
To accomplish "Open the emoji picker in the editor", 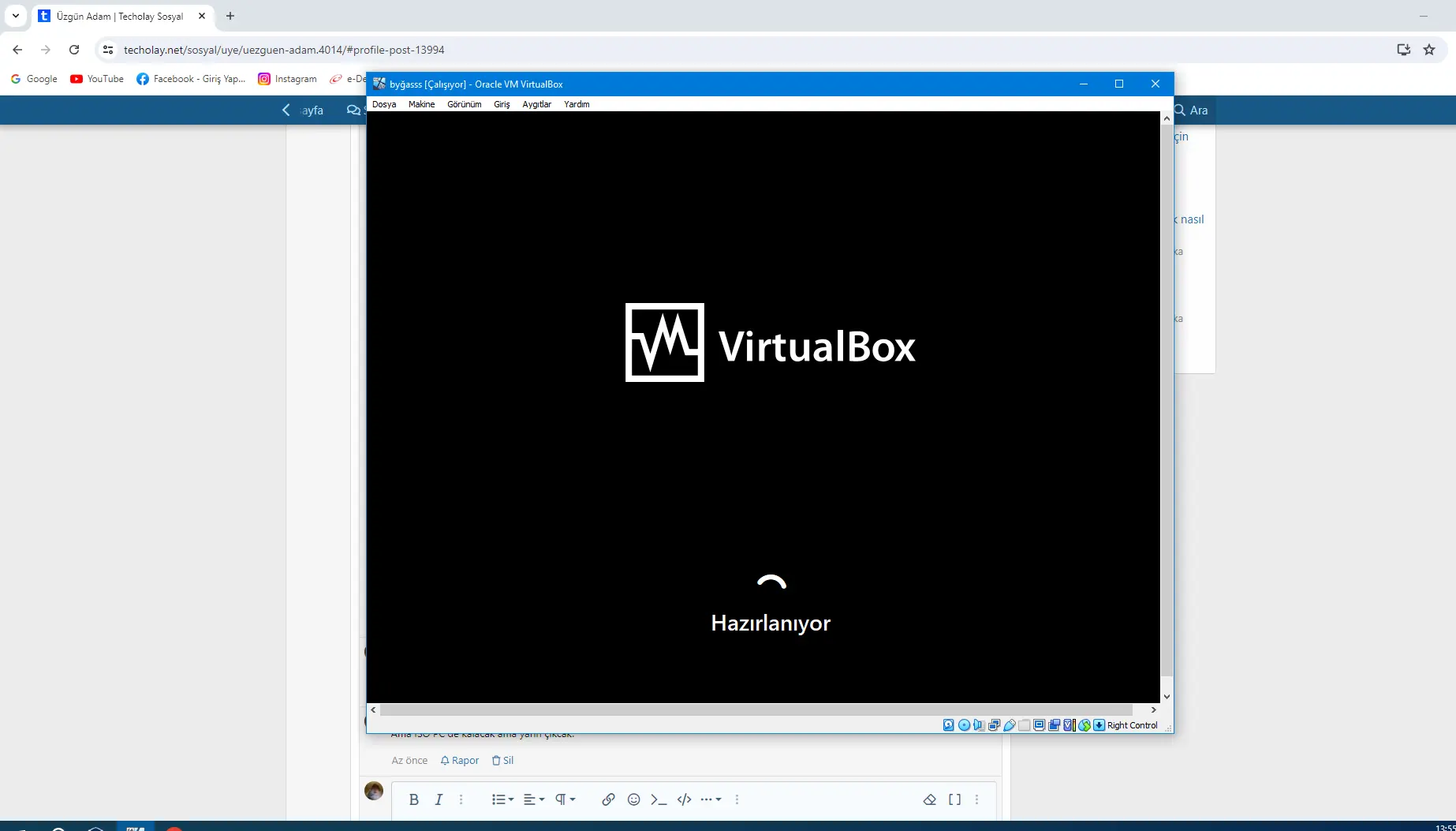I will [633, 799].
